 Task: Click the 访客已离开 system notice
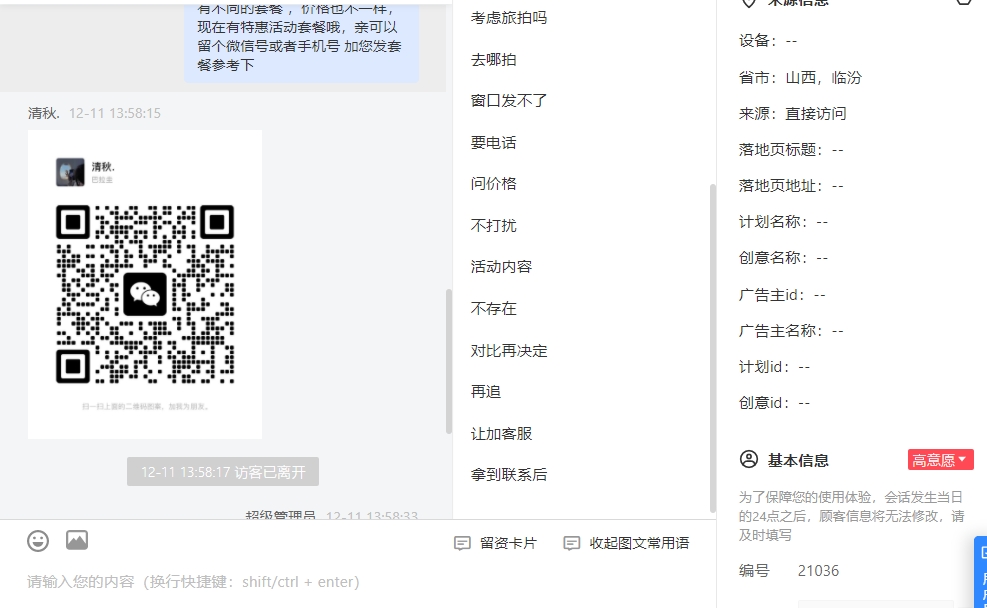click(223, 471)
